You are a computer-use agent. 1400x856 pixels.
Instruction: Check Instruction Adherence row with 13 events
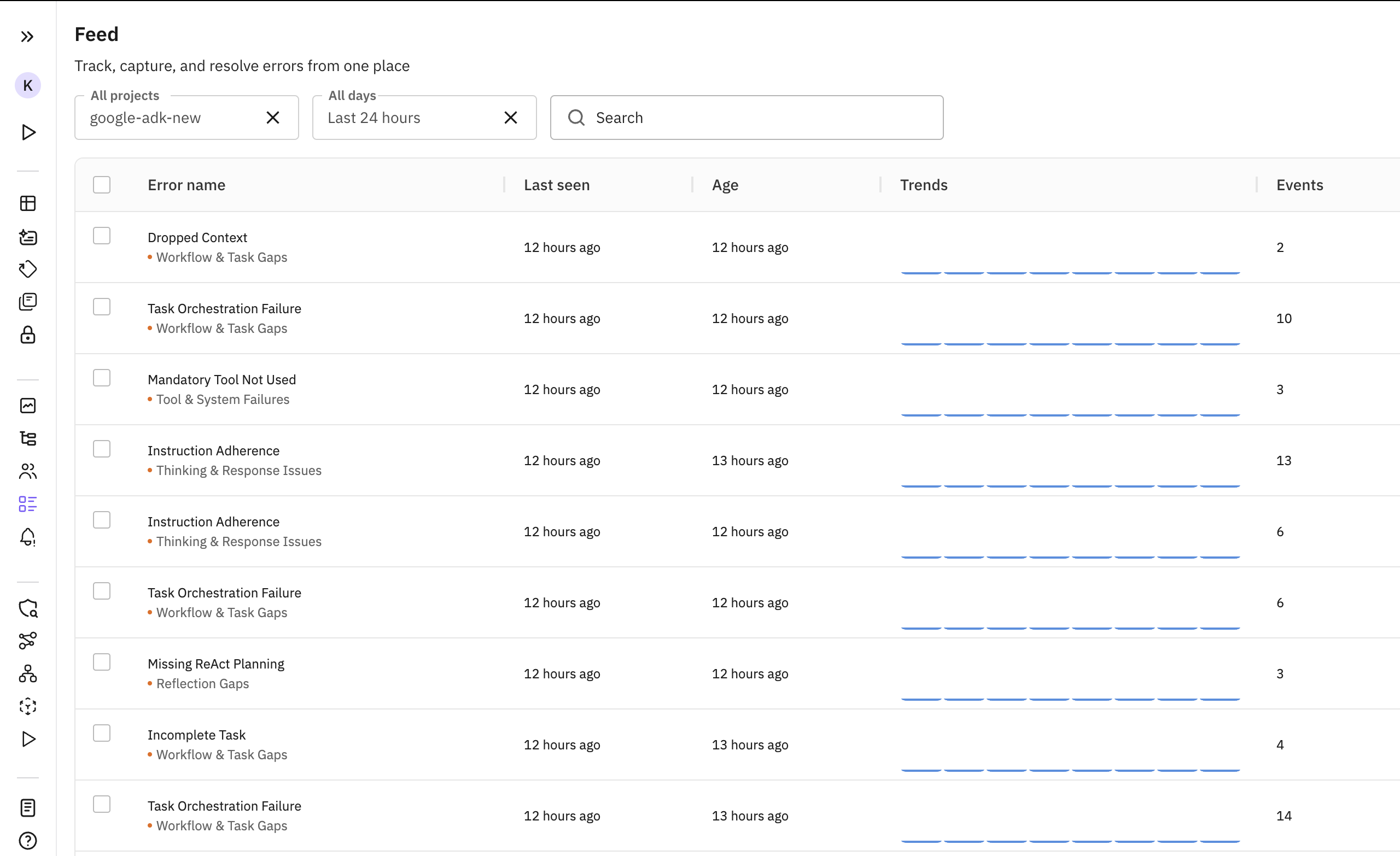pyautogui.click(x=102, y=449)
